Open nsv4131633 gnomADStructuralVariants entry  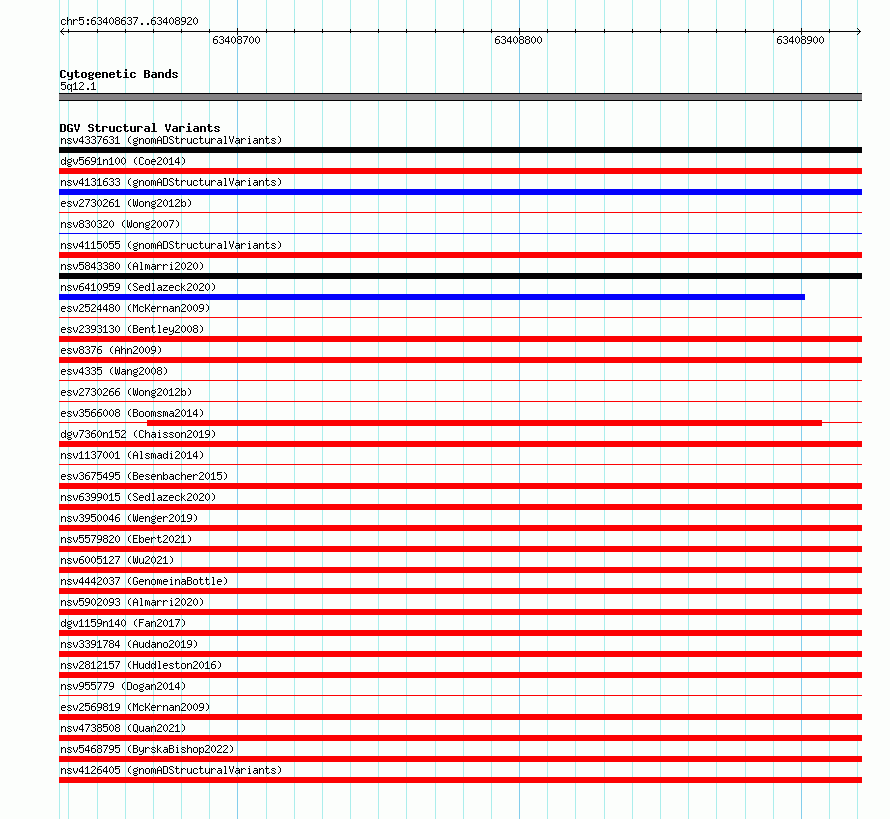tap(171, 182)
